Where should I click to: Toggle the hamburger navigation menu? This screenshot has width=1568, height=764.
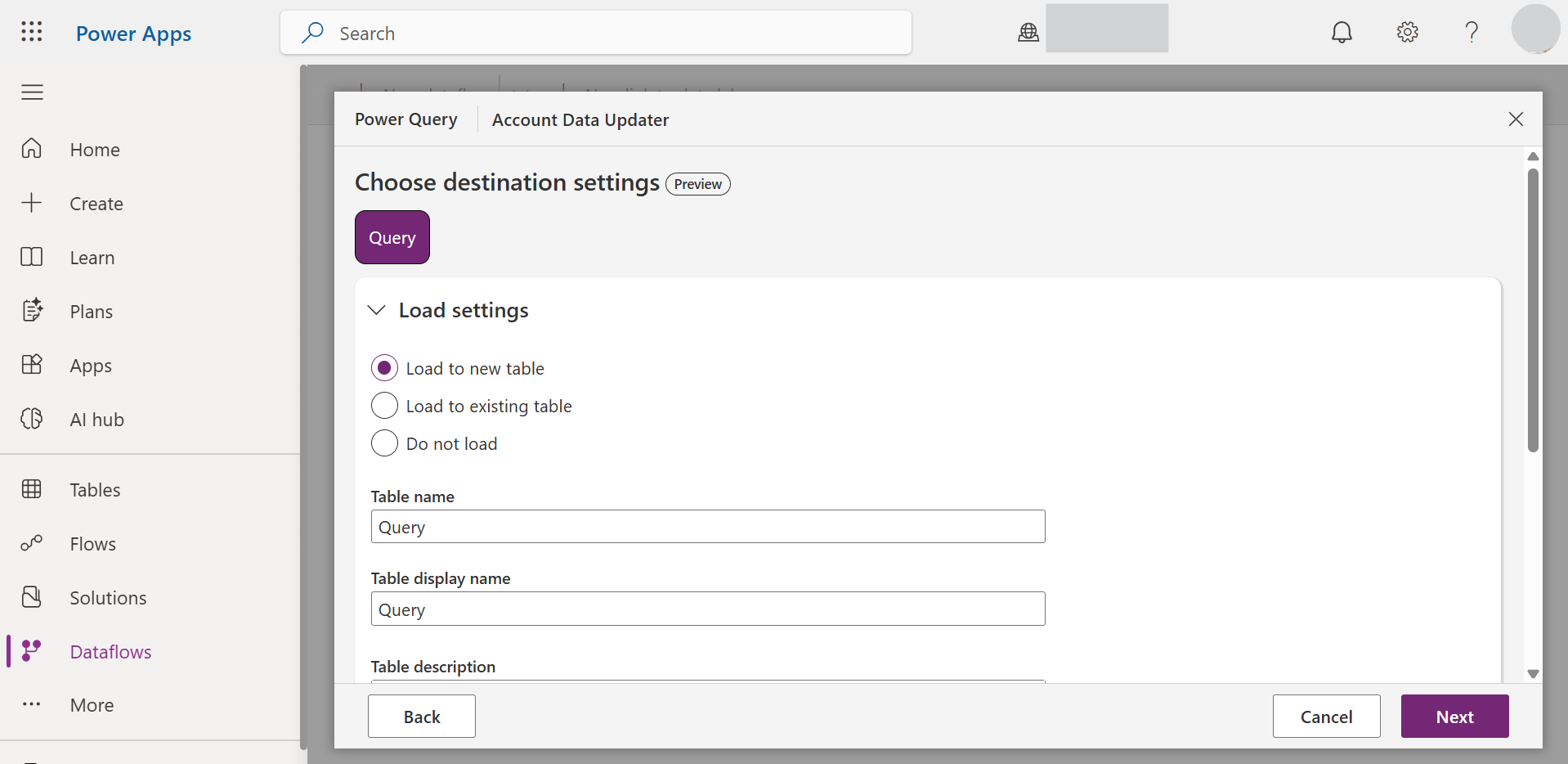pos(32,92)
